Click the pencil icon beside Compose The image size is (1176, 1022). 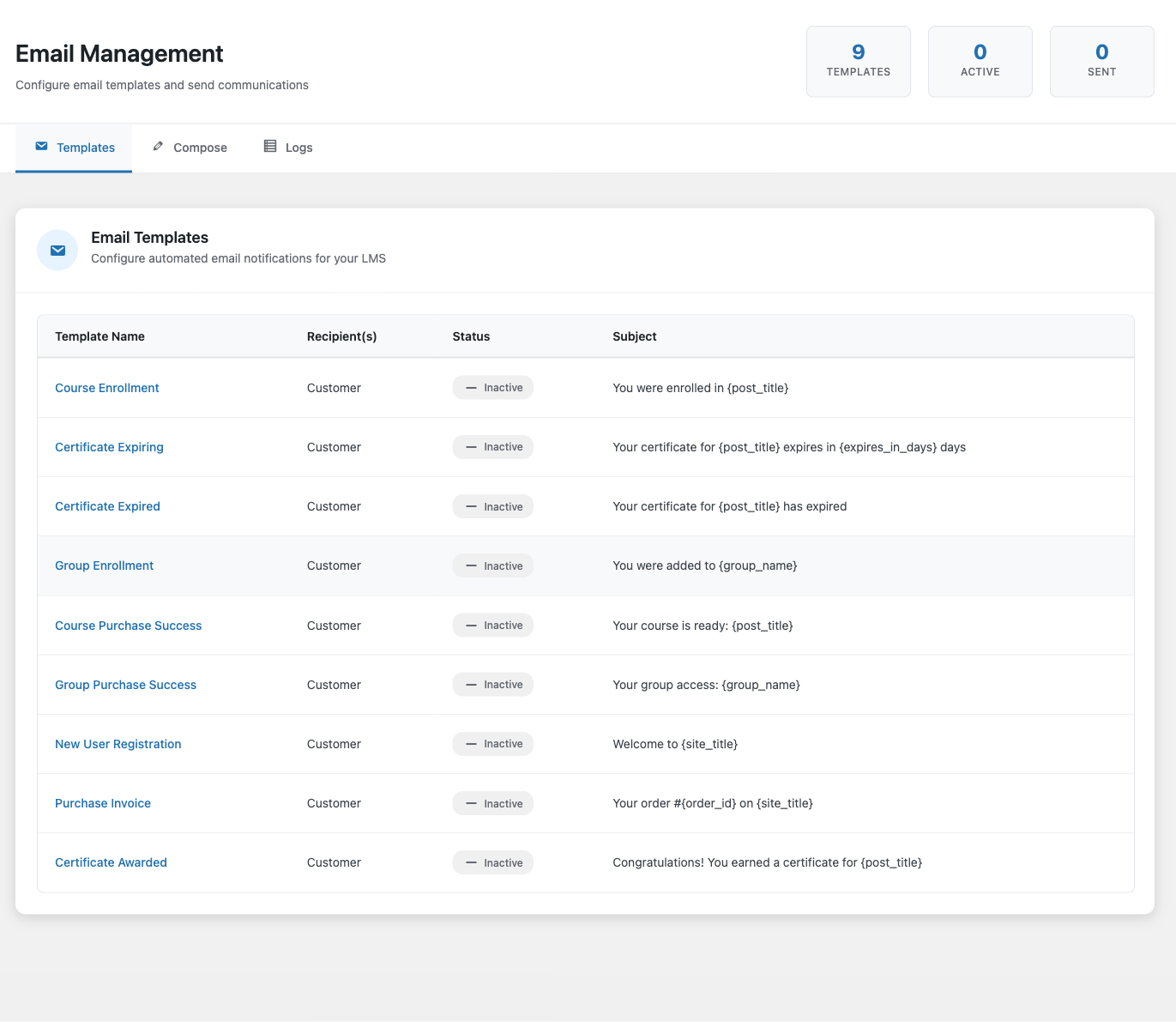tap(158, 147)
